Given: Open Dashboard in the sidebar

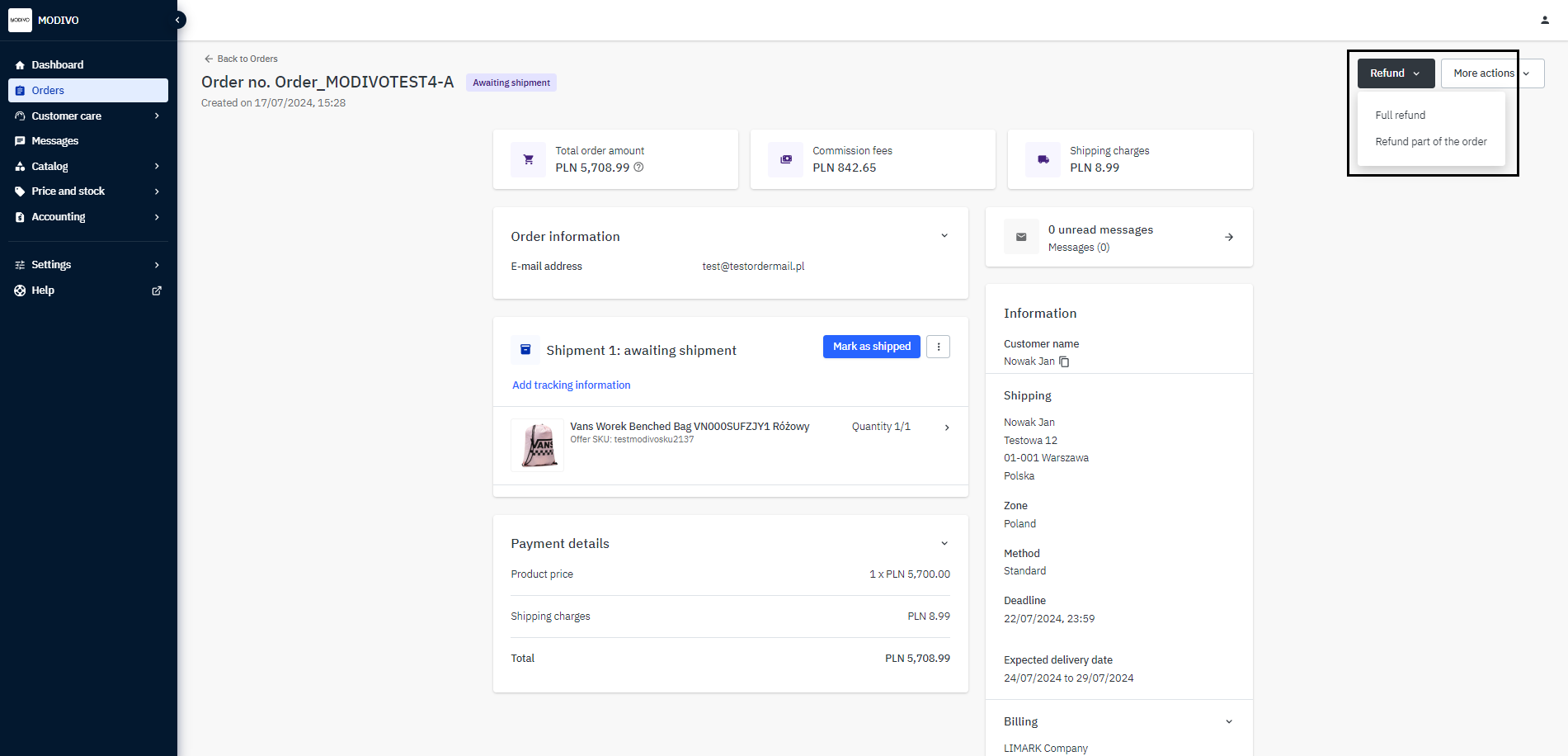Looking at the screenshot, I should [x=57, y=65].
